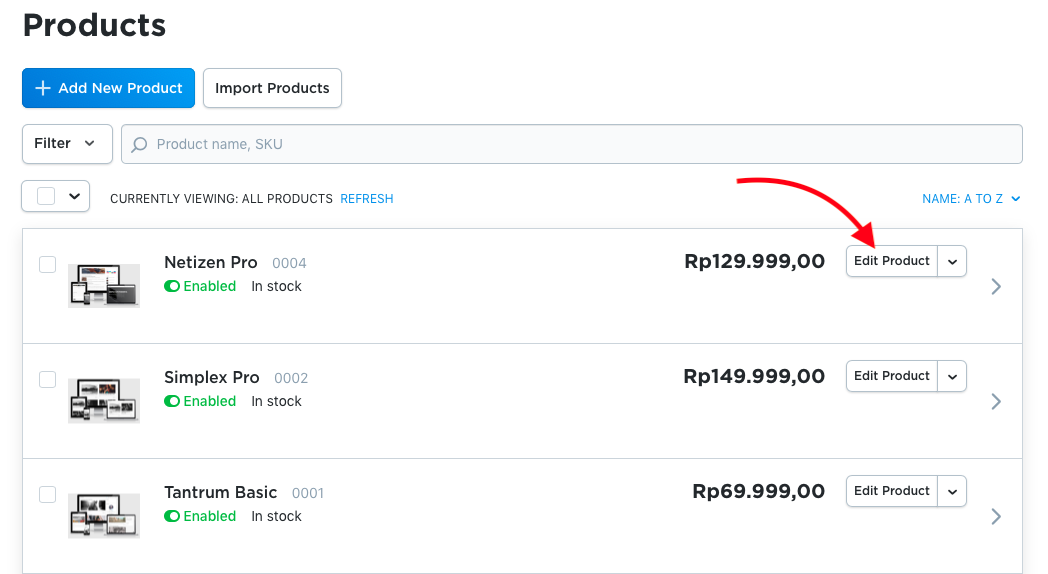Toggle Enabled switch for Tantrum Basic
The image size is (1048, 574).
(172, 516)
